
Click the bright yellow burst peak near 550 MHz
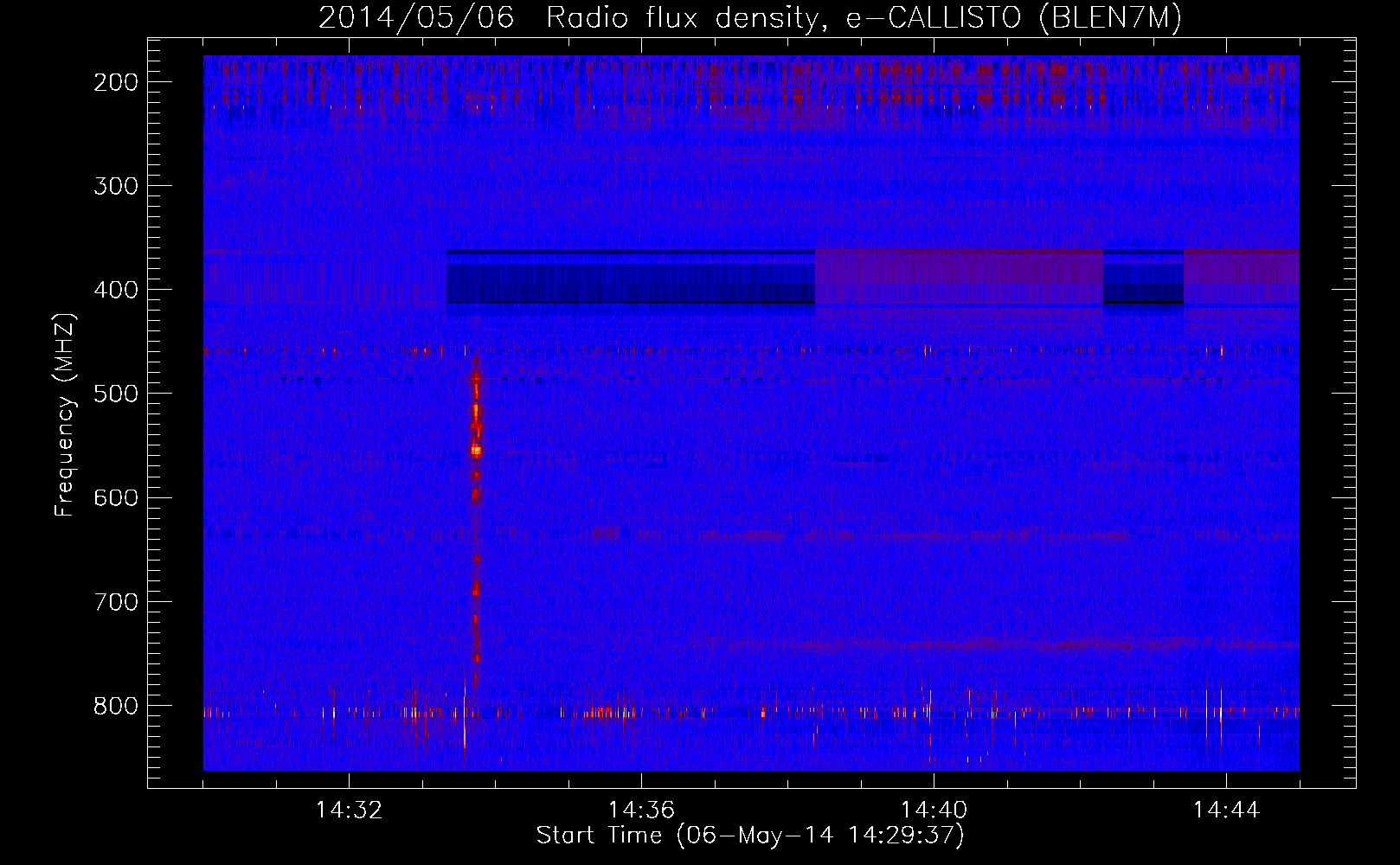point(476,450)
